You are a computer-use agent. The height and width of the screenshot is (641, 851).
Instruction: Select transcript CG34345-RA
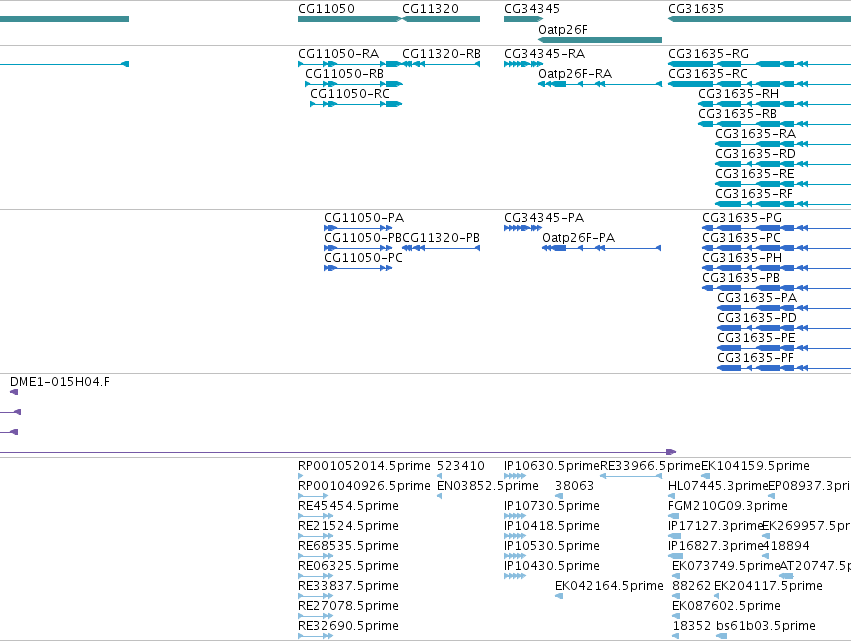(545, 54)
